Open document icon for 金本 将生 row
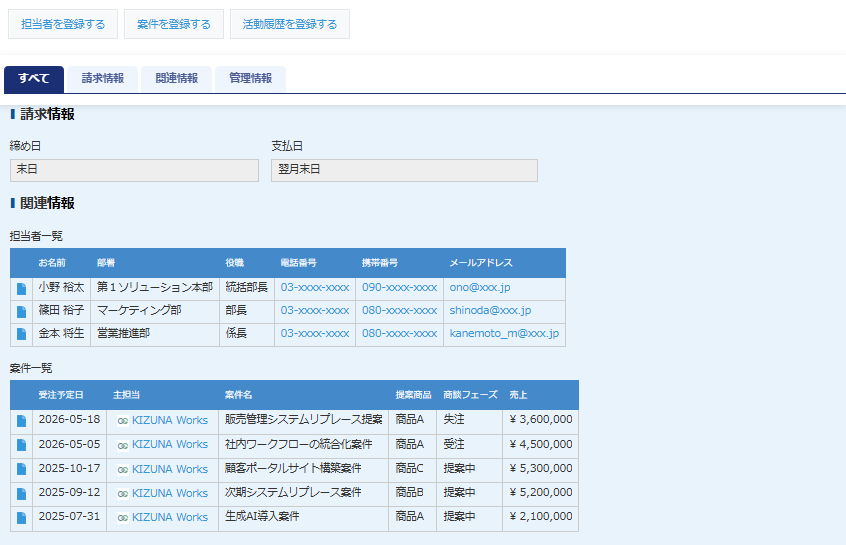Screen dimensions: 846x545 pyautogui.click(x=22, y=334)
